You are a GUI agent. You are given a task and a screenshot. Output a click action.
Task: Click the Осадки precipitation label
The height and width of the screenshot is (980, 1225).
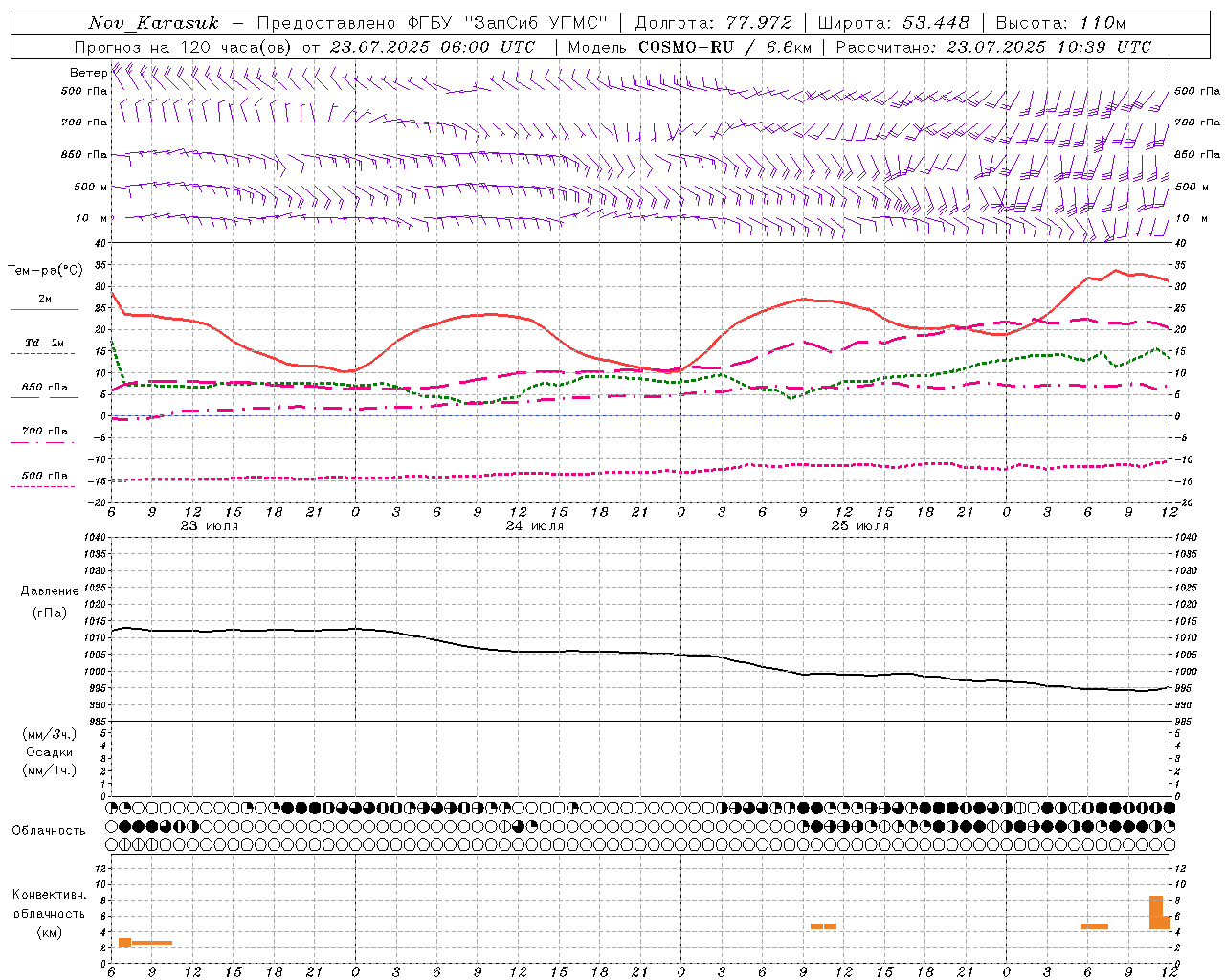click(50, 752)
